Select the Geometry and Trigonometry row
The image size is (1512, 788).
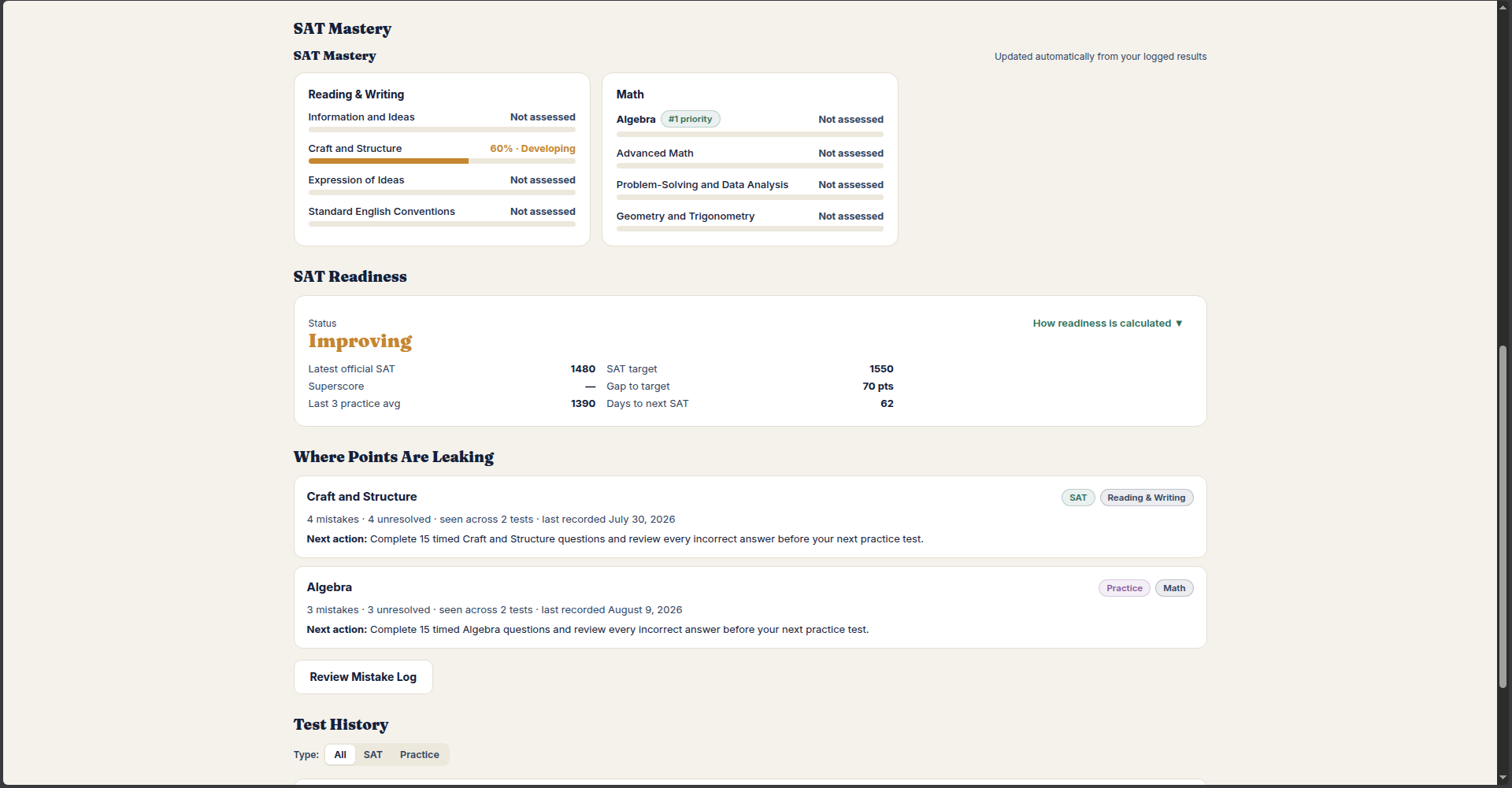pyautogui.click(x=750, y=220)
